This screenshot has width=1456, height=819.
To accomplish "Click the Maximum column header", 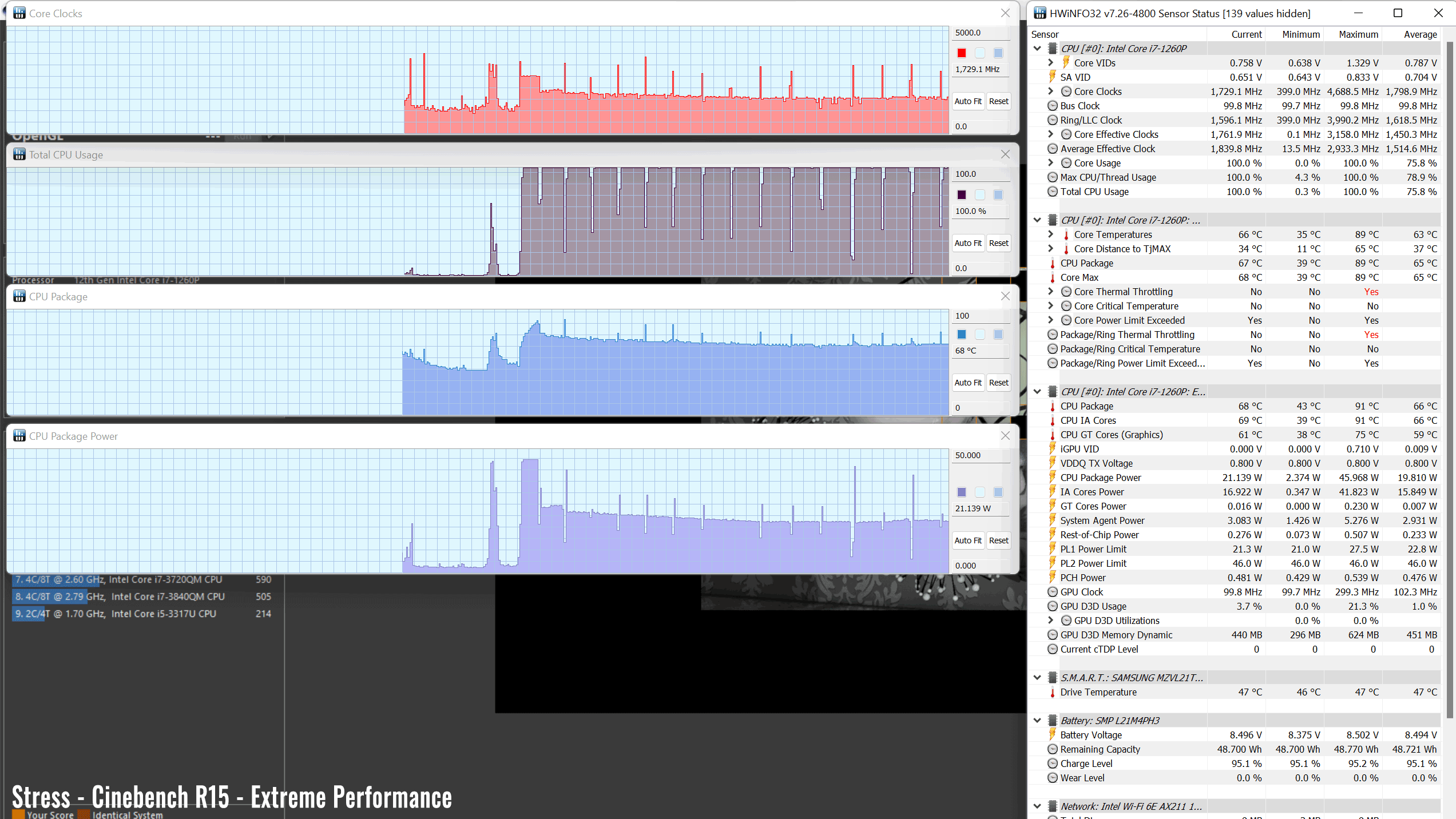I will pos(1354,34).
